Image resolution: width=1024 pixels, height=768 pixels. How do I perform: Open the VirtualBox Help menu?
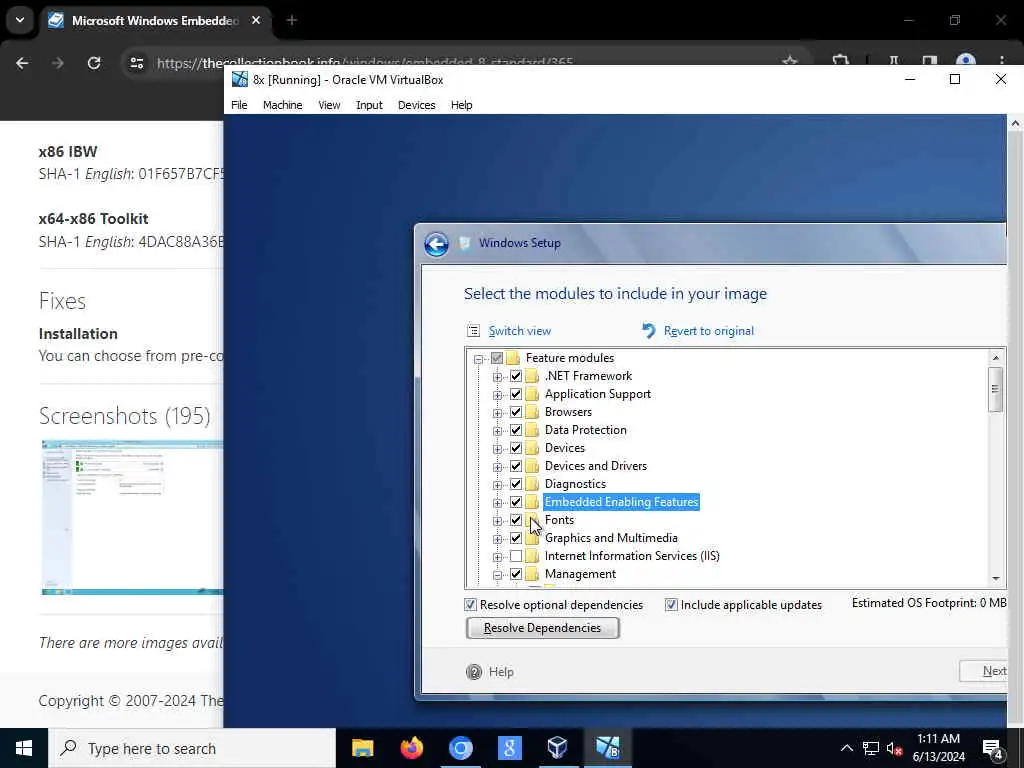(461, 105)
